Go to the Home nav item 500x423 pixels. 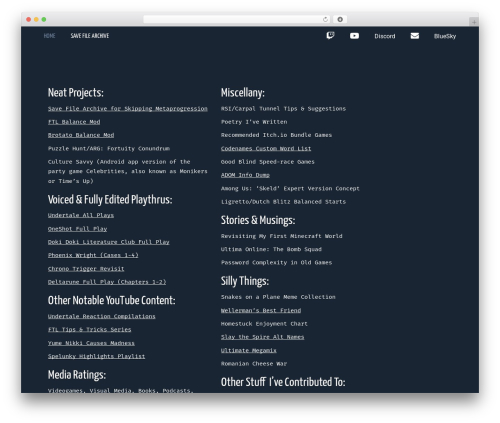coord(49,36)
